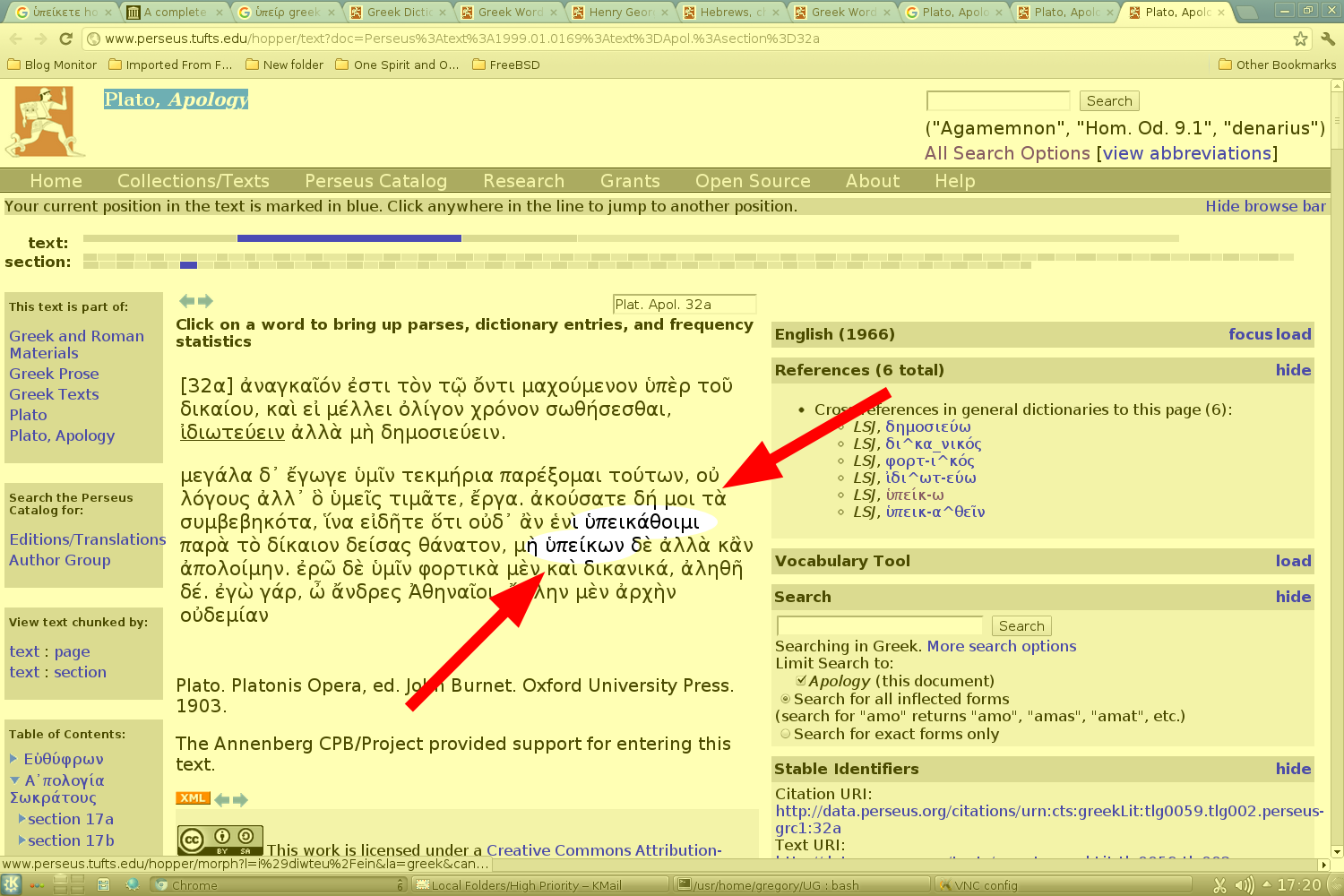Go to Home in navigation bar
The height and width of the screenshot is (896, 1344).
pos(56,181)
